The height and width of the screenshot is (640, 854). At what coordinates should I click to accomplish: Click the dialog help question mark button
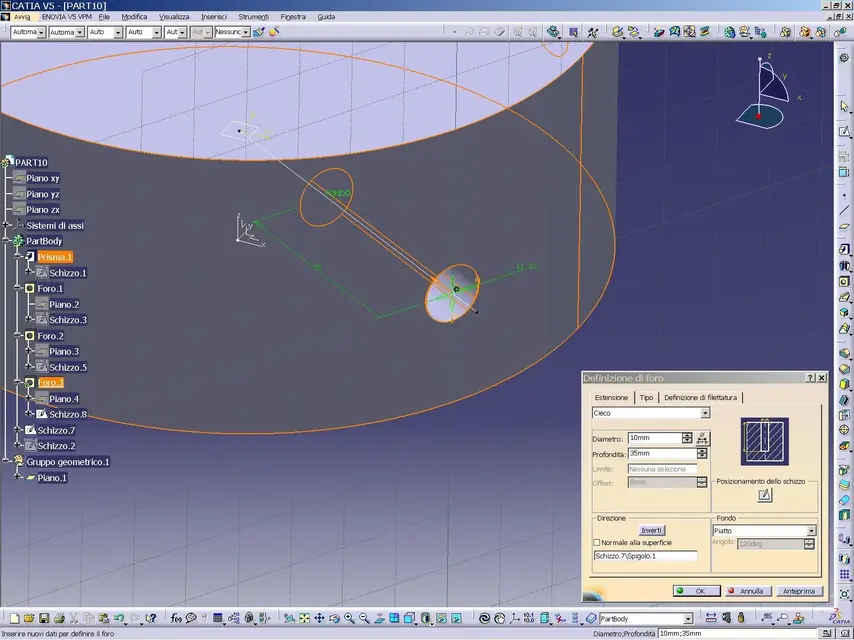[x=810, y=377]
